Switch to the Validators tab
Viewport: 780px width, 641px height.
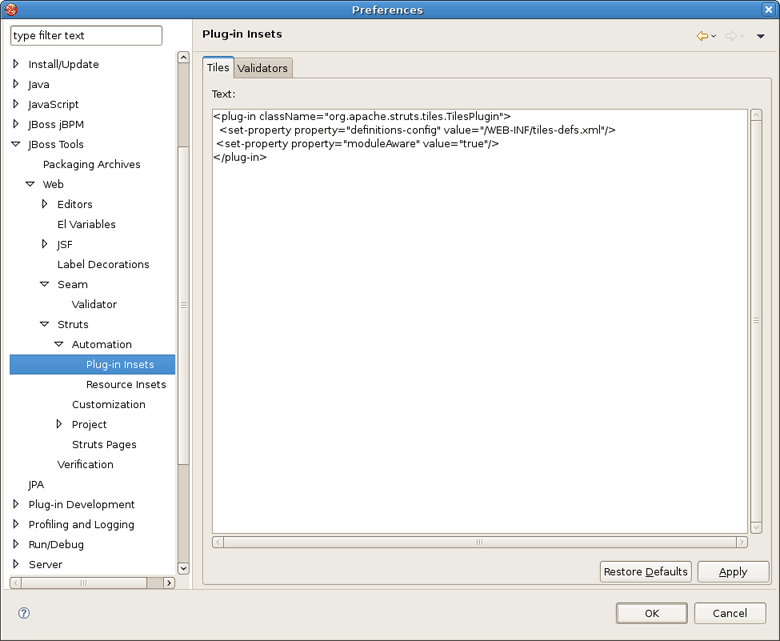click(263, 68)
